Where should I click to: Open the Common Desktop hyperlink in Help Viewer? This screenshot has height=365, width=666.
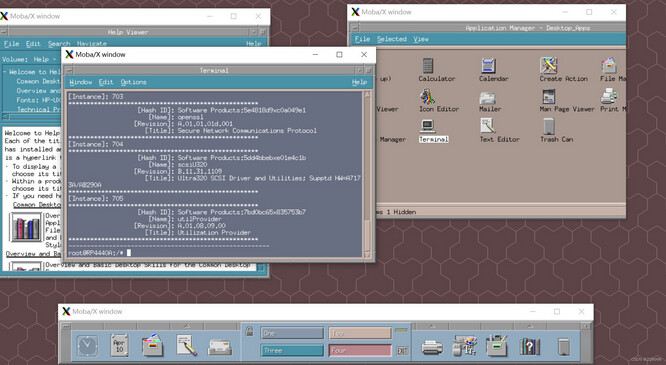37,204
